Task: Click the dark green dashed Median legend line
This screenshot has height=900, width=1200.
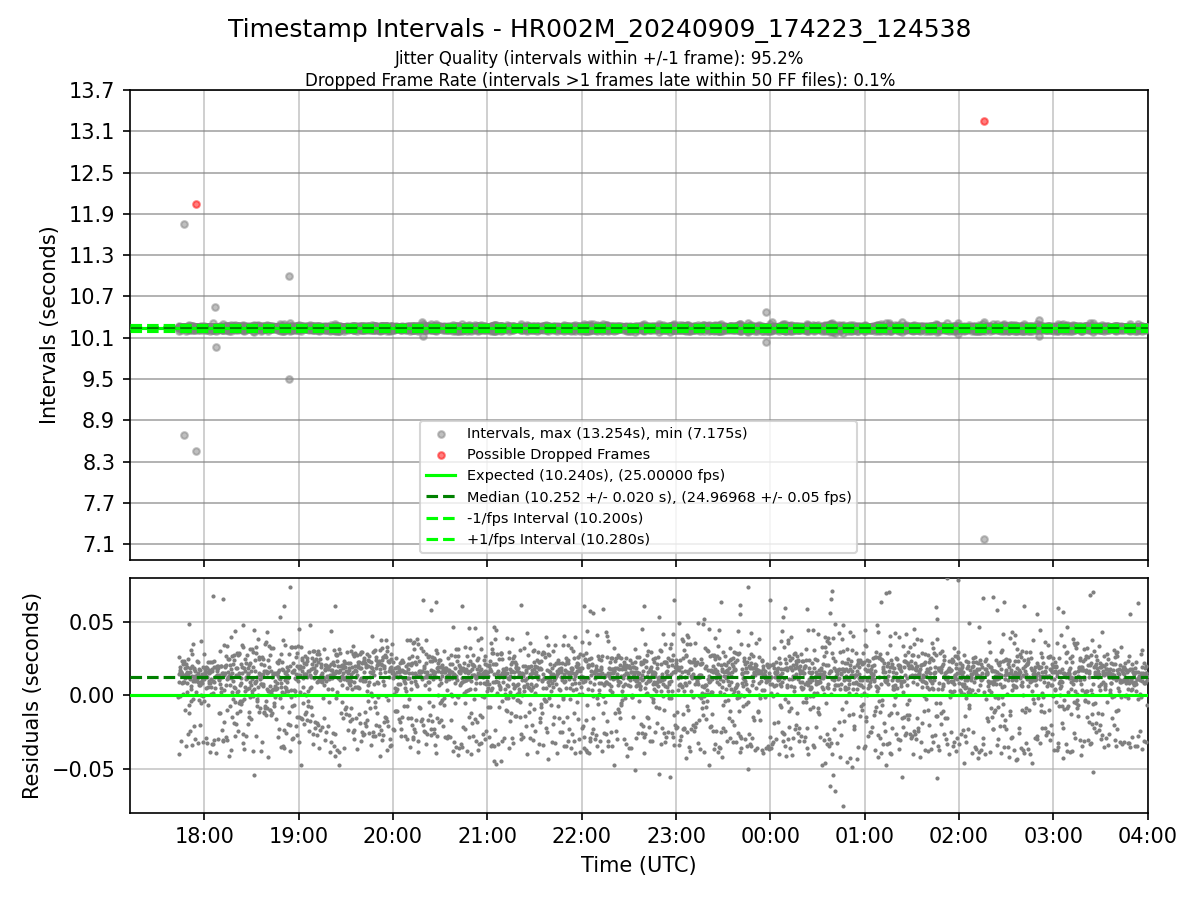Action: 442,497
